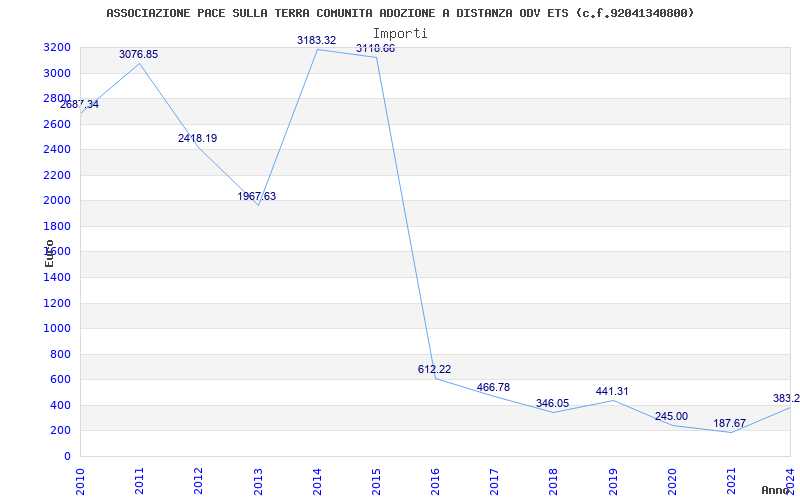Click the 346.05 data label

[x=553, y=404]
